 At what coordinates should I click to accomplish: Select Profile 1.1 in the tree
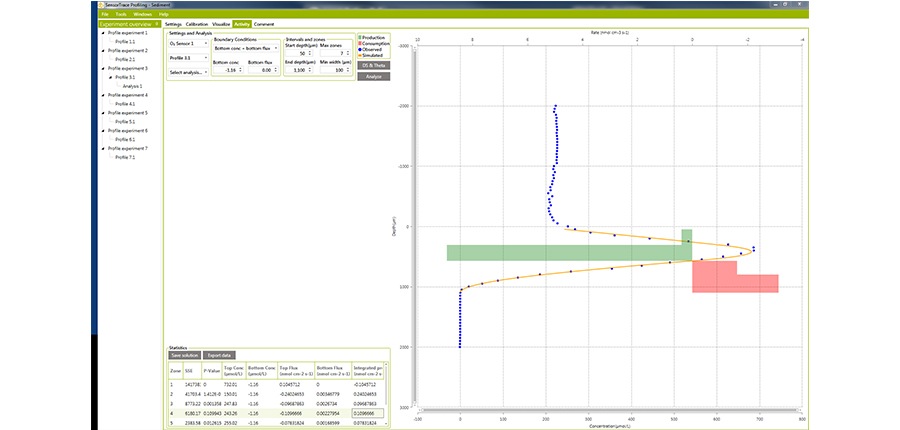[x=125, y=42]
